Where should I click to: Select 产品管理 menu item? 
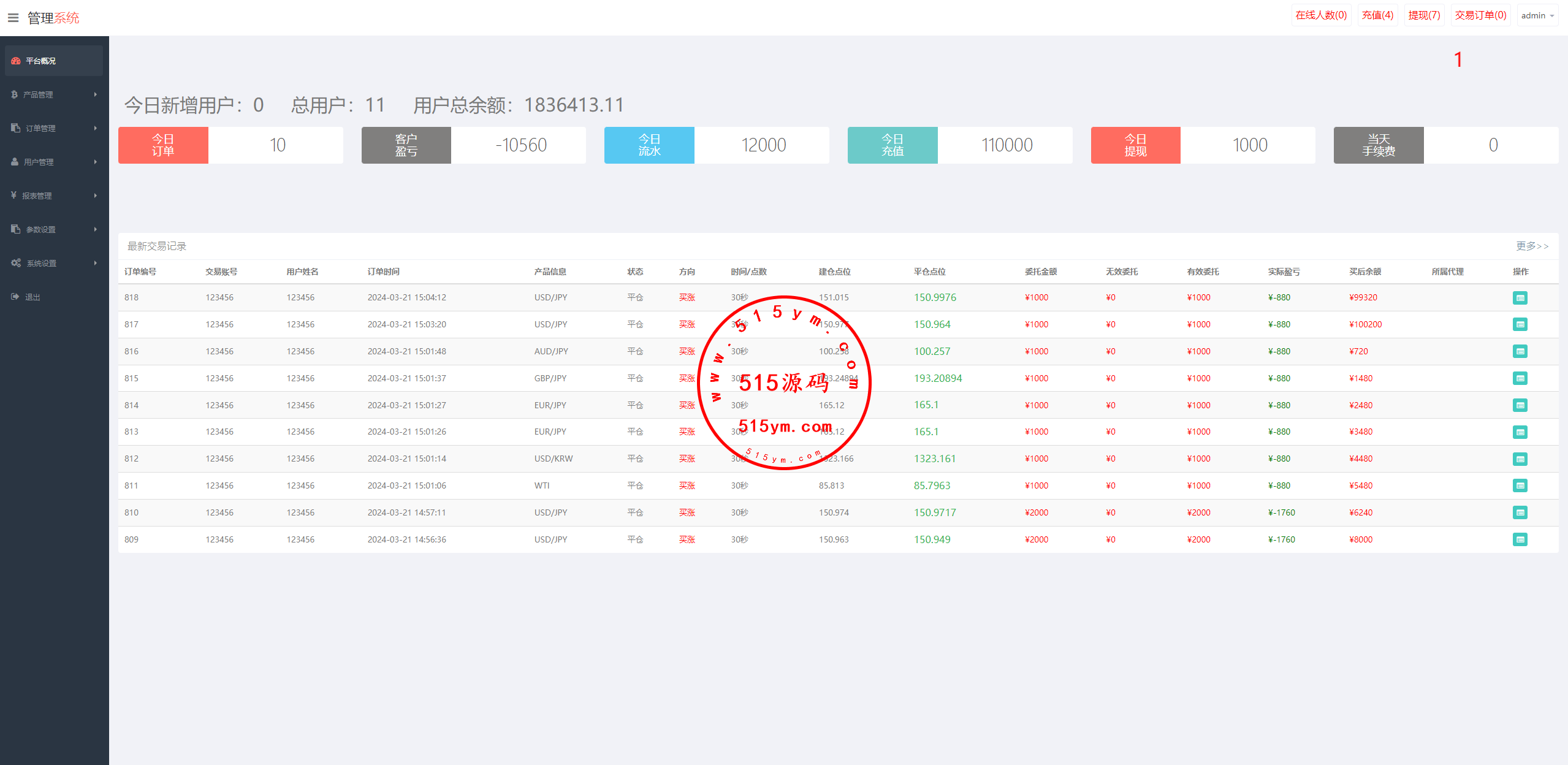pos(38,94)
